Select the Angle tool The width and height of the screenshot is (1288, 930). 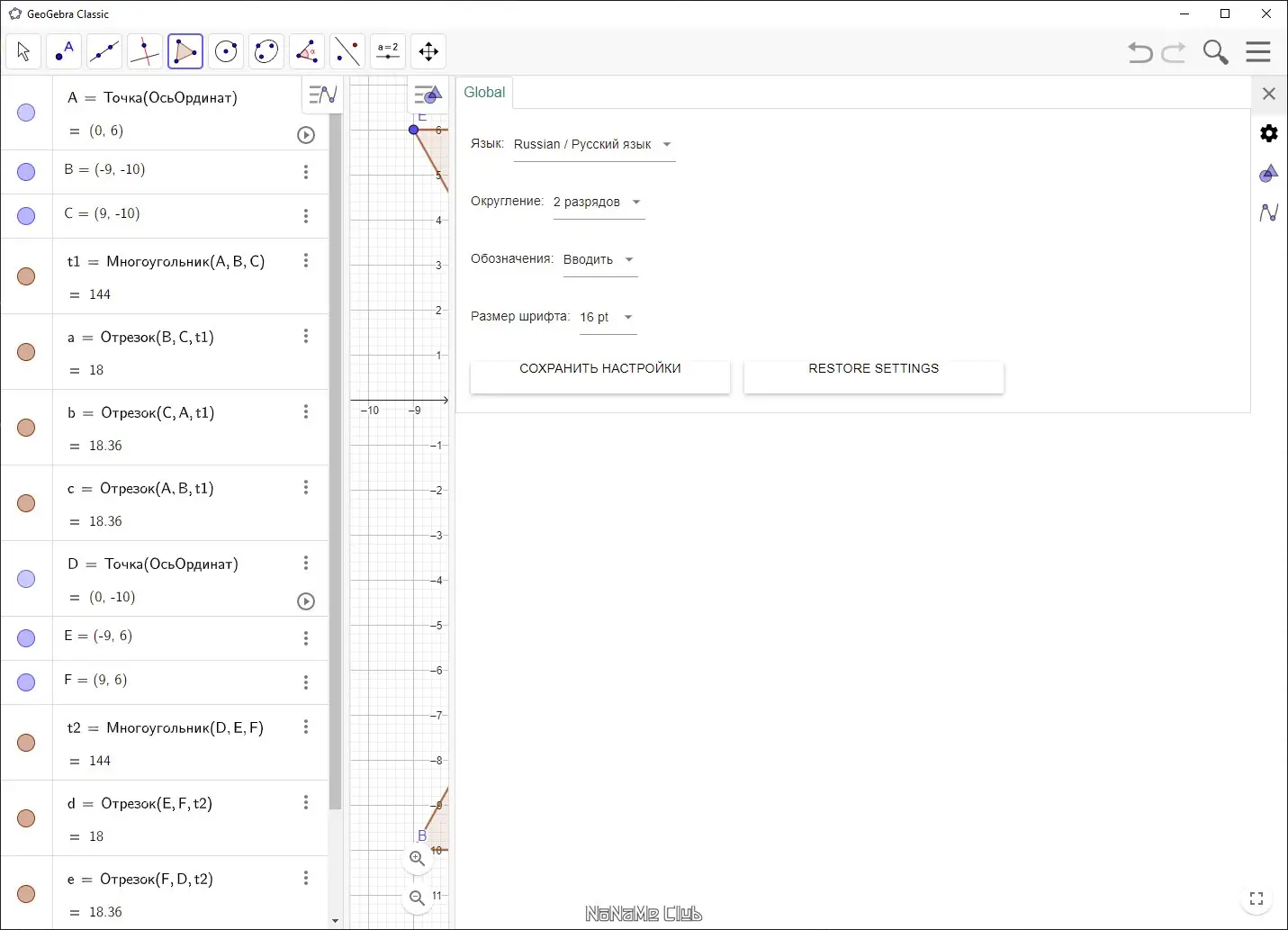307,51
